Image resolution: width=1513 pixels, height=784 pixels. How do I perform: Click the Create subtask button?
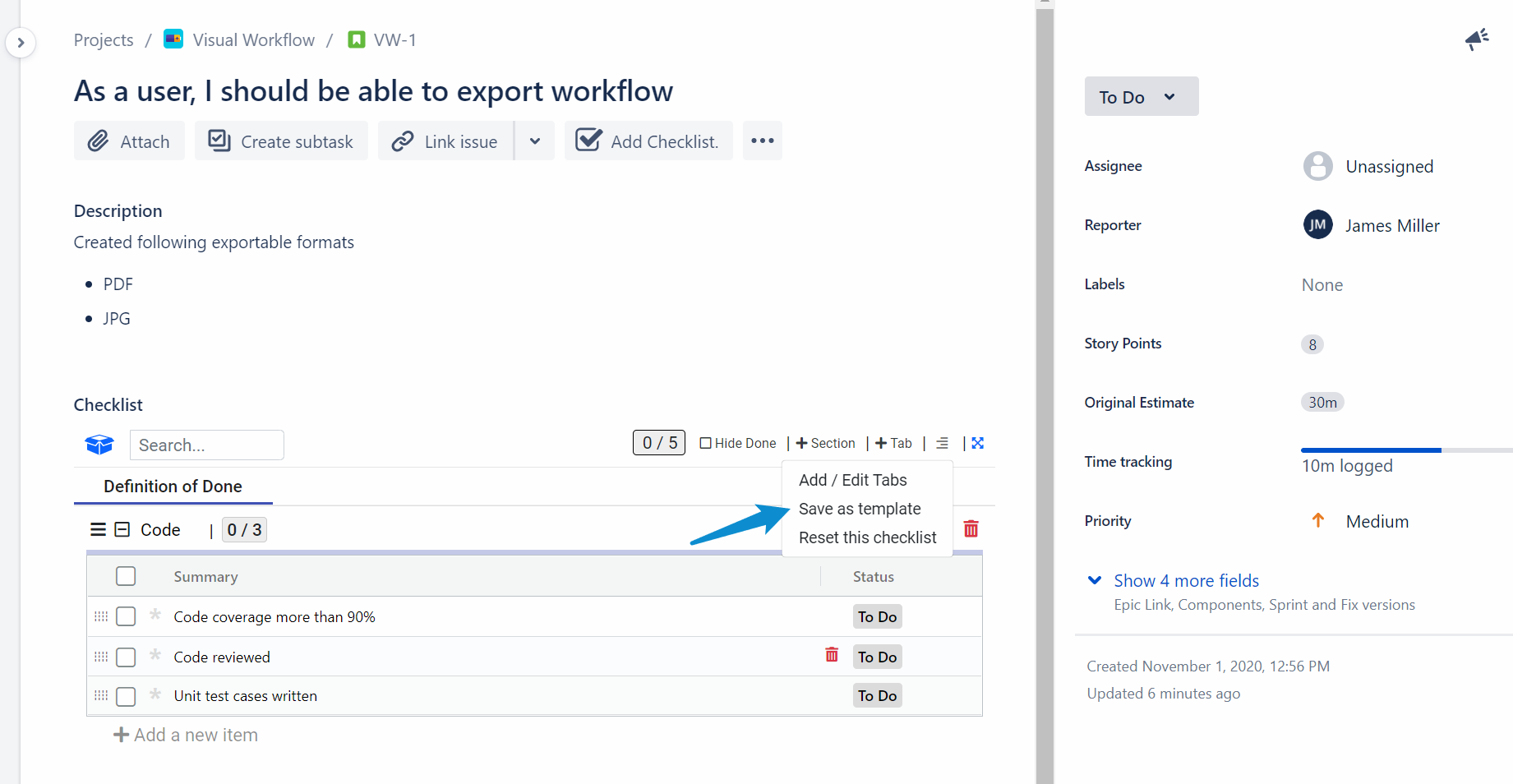click(x=281, y=141)
